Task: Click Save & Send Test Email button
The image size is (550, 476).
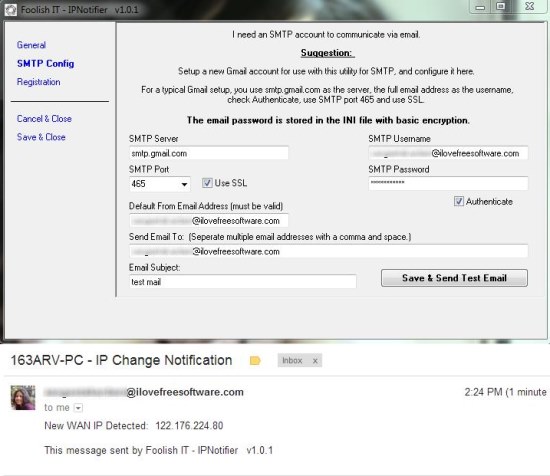Action: (x=454, y=278)
